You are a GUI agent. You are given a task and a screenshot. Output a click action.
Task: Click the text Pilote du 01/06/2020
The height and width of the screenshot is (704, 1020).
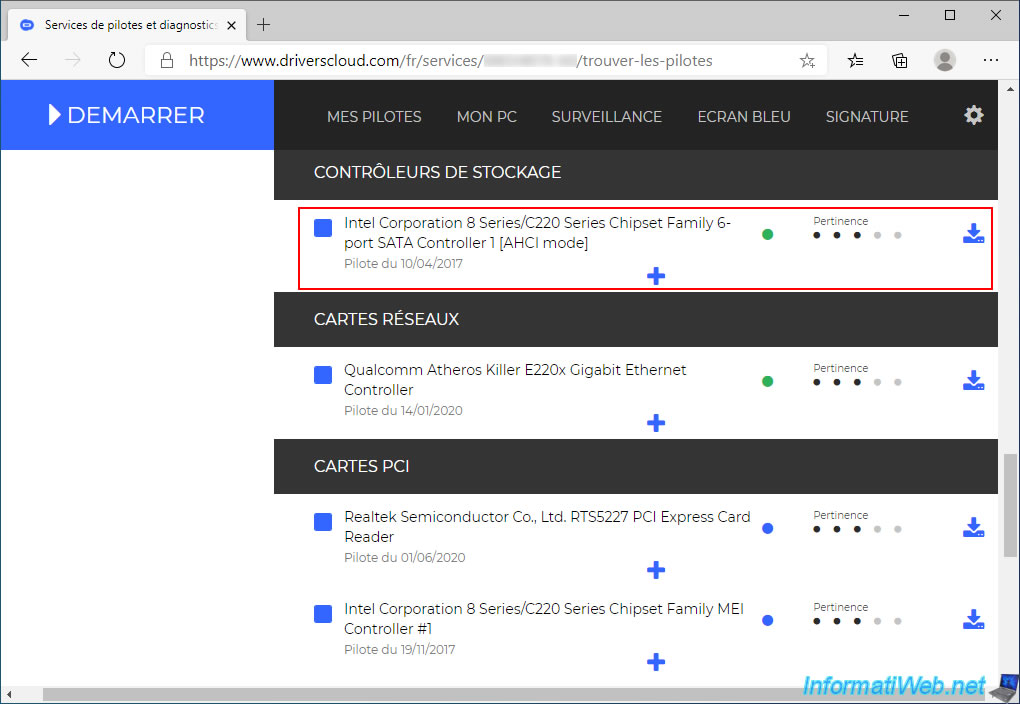(x=405, y=558)
